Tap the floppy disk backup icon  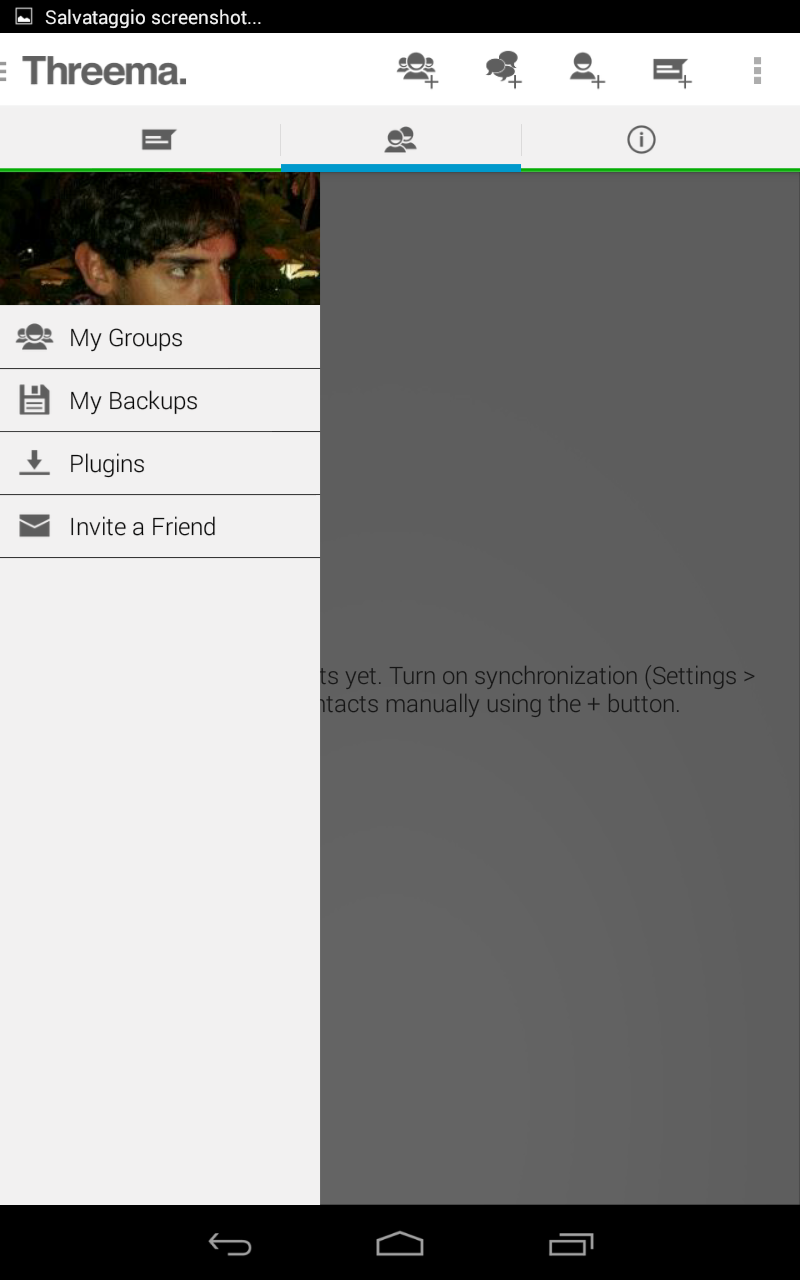pos(35,400)
